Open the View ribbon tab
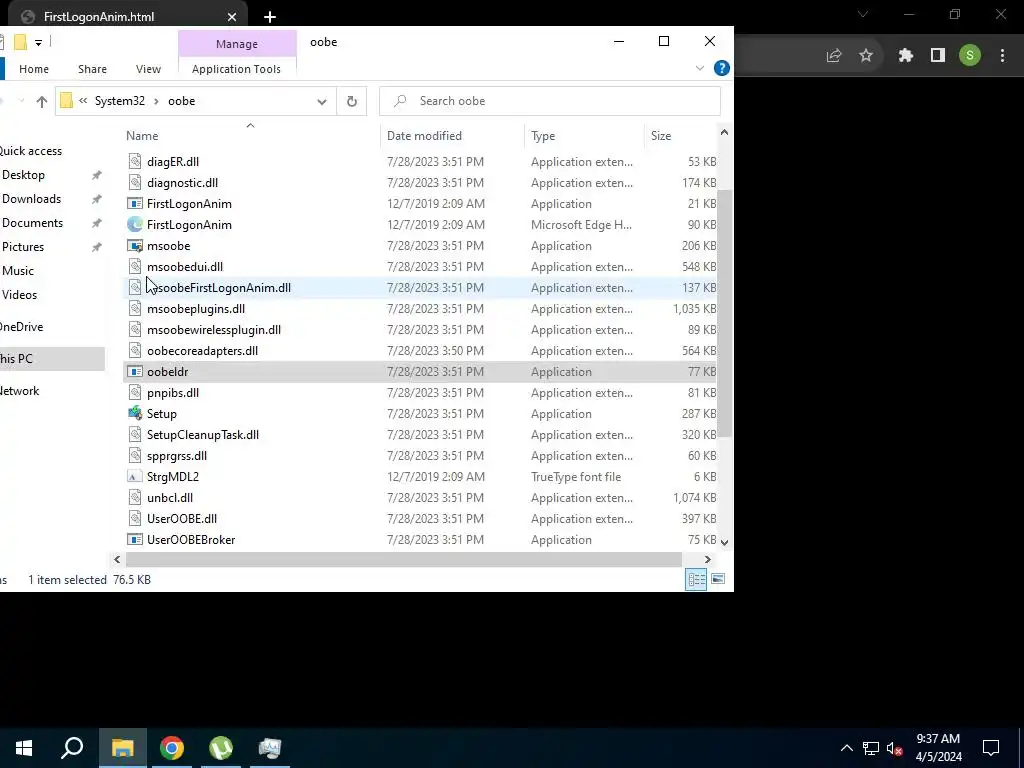Image resolution: width=1024 pixels, height=768 pixels. click(148, 69)
